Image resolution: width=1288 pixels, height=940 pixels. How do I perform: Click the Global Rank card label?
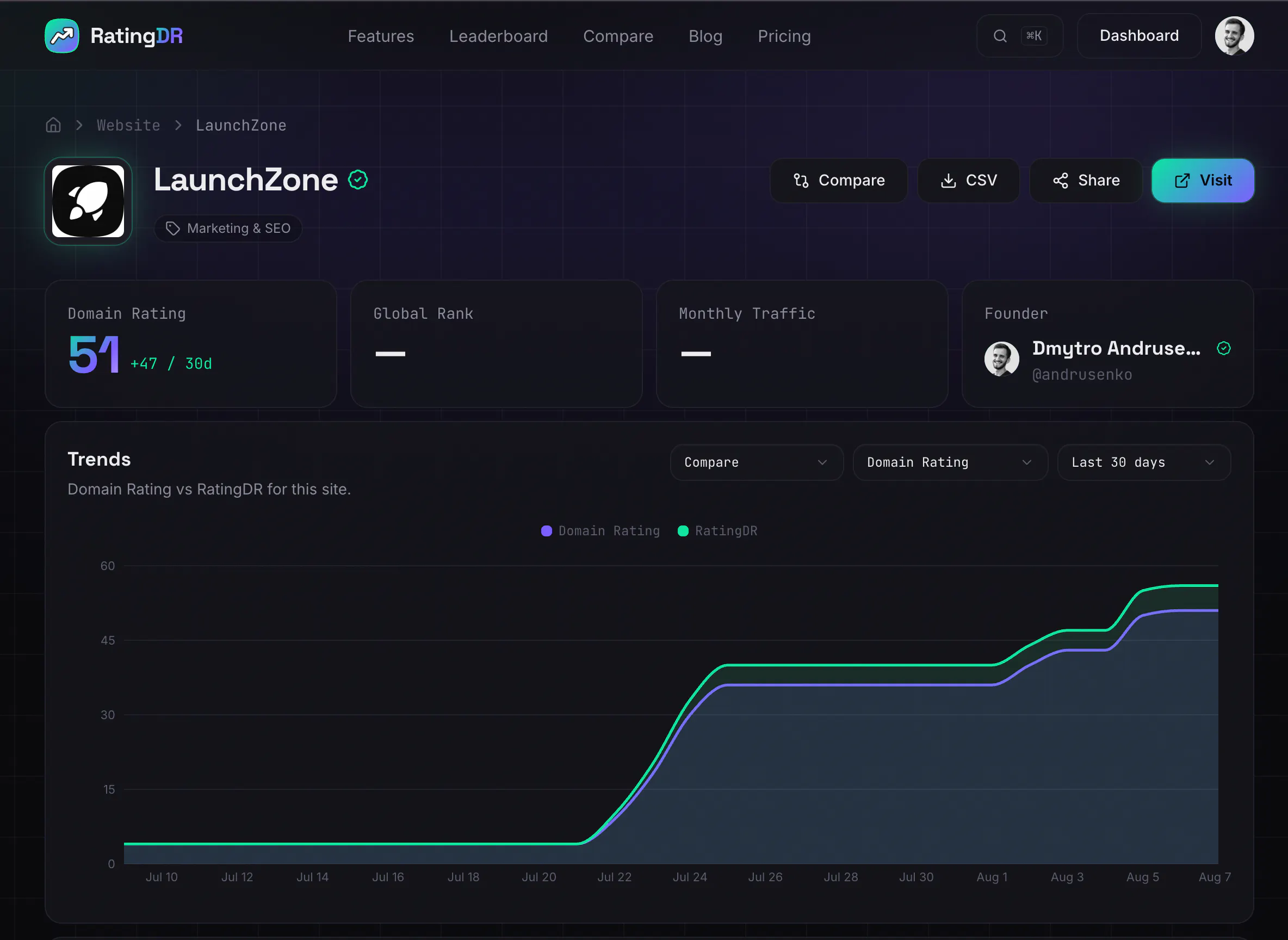pyautogui.click(x=423, y=313)
